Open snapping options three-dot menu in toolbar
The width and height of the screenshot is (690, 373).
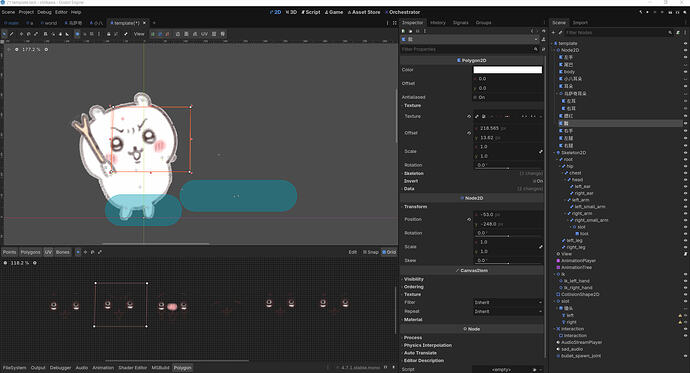(99, 34)
